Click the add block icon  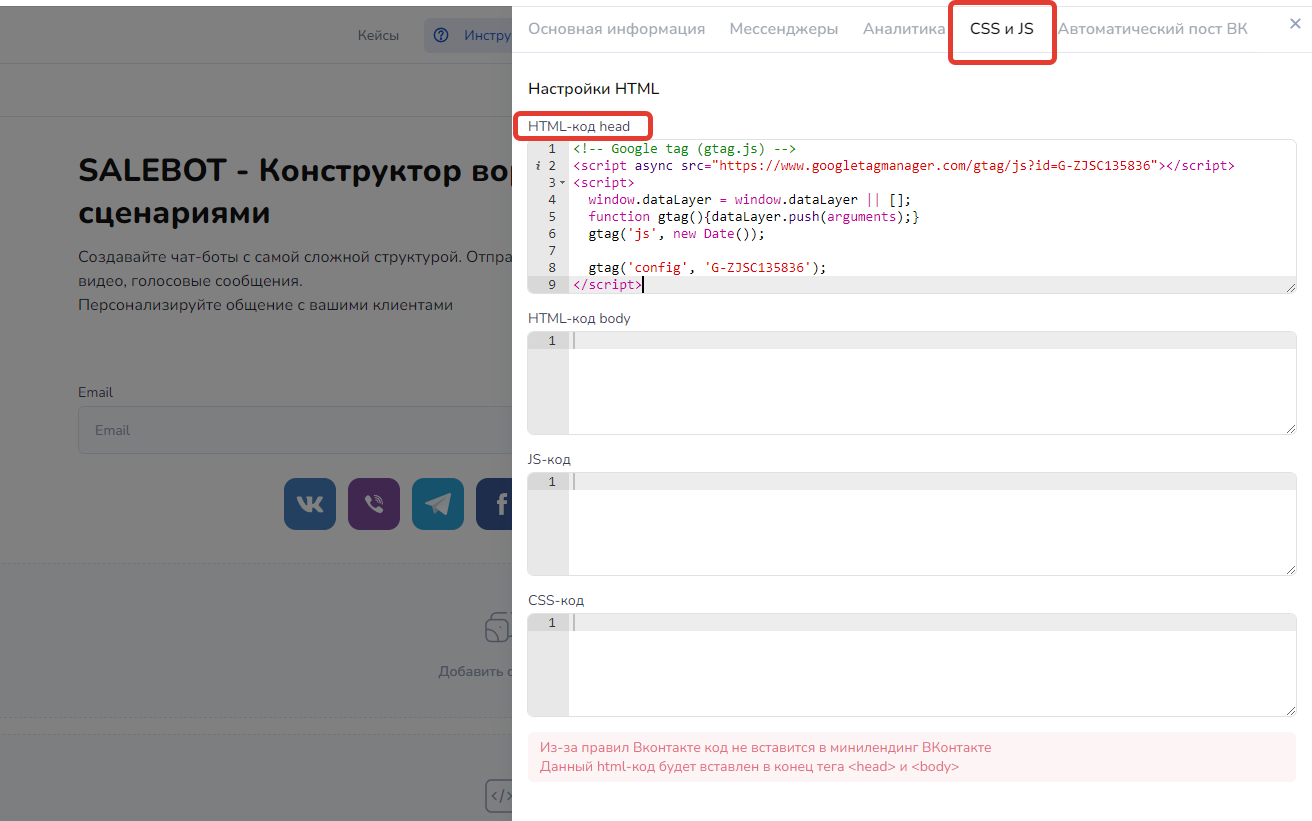click(498, 628)
